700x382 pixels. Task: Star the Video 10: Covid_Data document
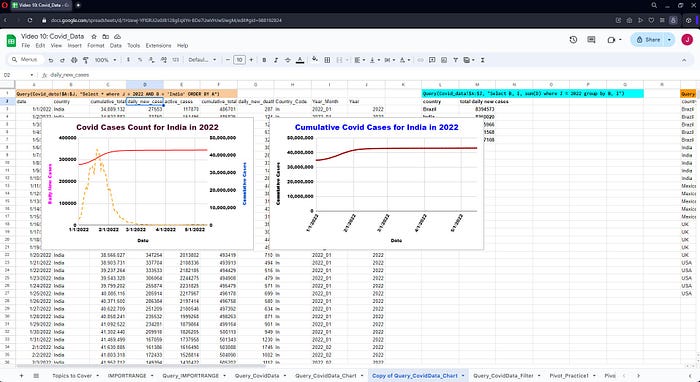[94, 37]
